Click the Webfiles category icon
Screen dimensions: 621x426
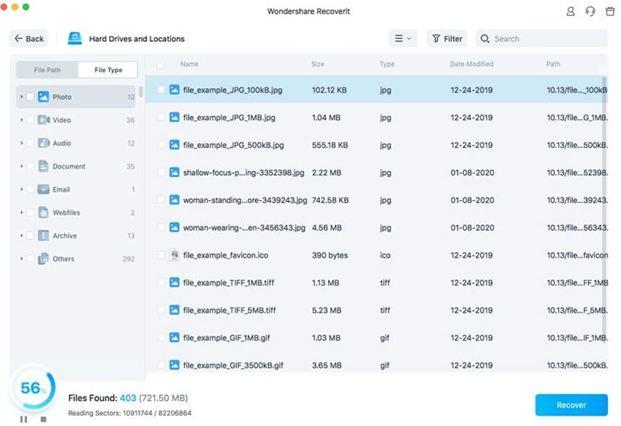pos(43,212)
